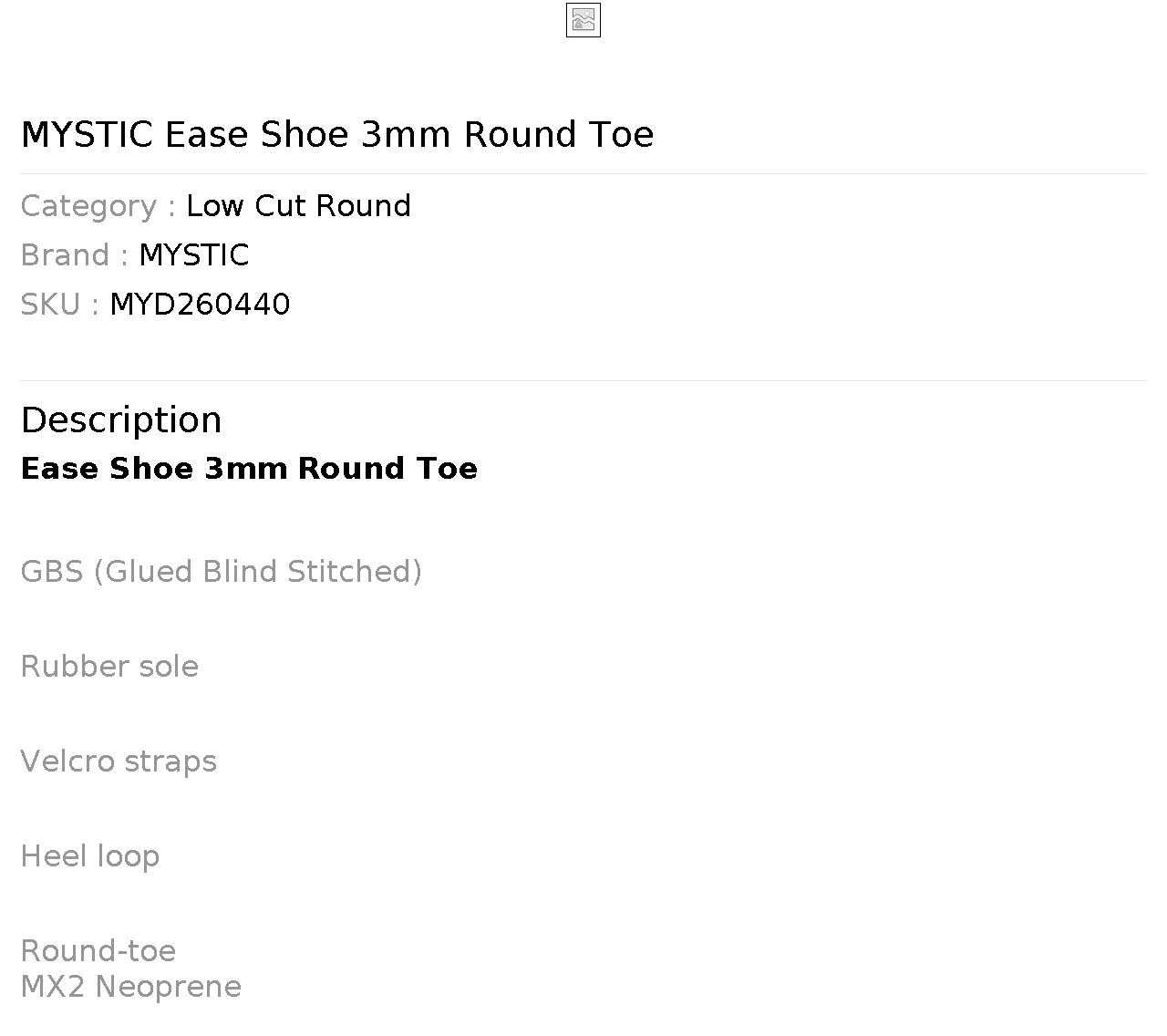Screen dimensions: 1167x1036
Task: Click the Category label
Action: pyautogui.click(x=88, y=206)
